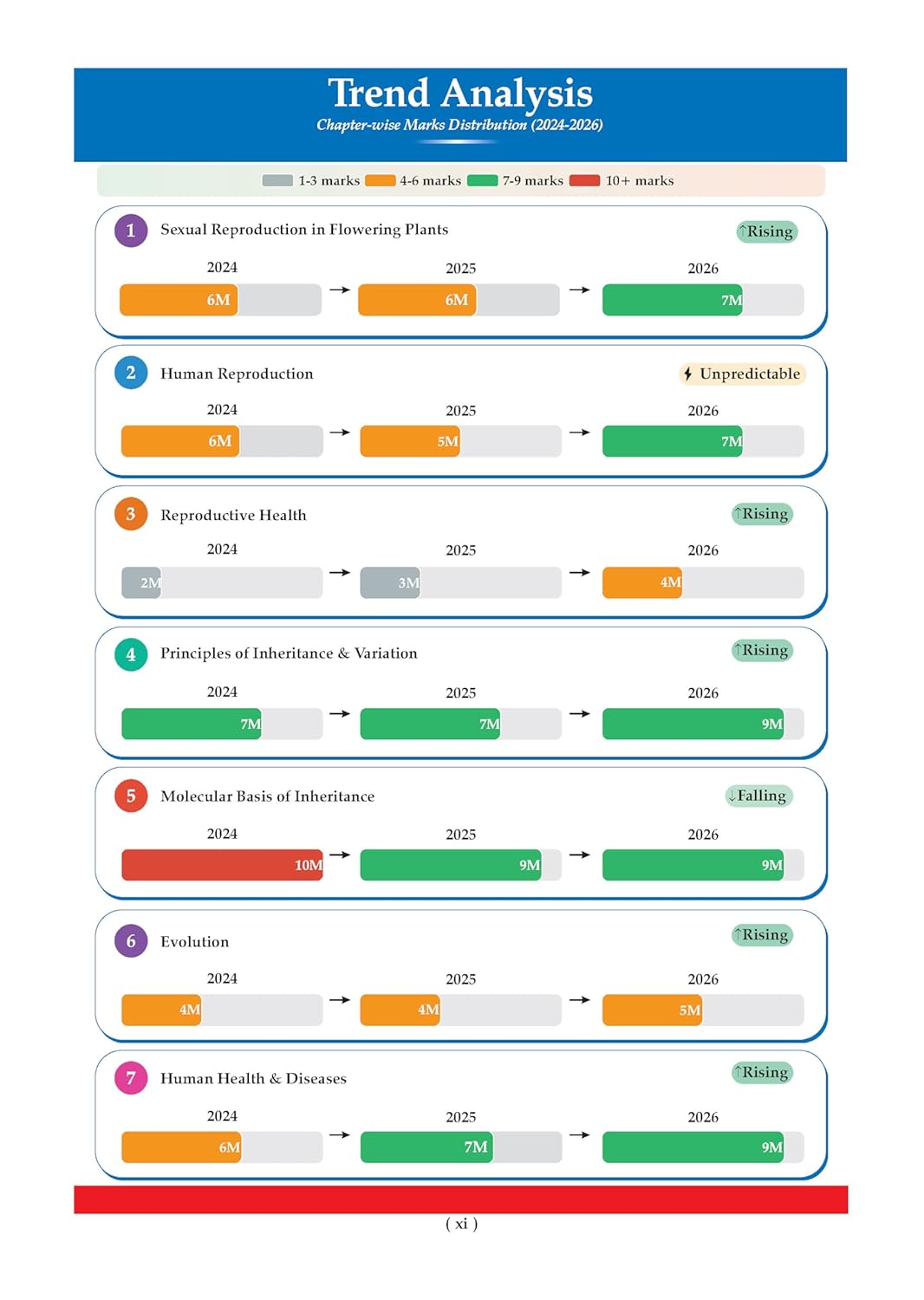Click the gray 1-3 marks legend swatch
924x1300 pixels.
click(277, 180)
